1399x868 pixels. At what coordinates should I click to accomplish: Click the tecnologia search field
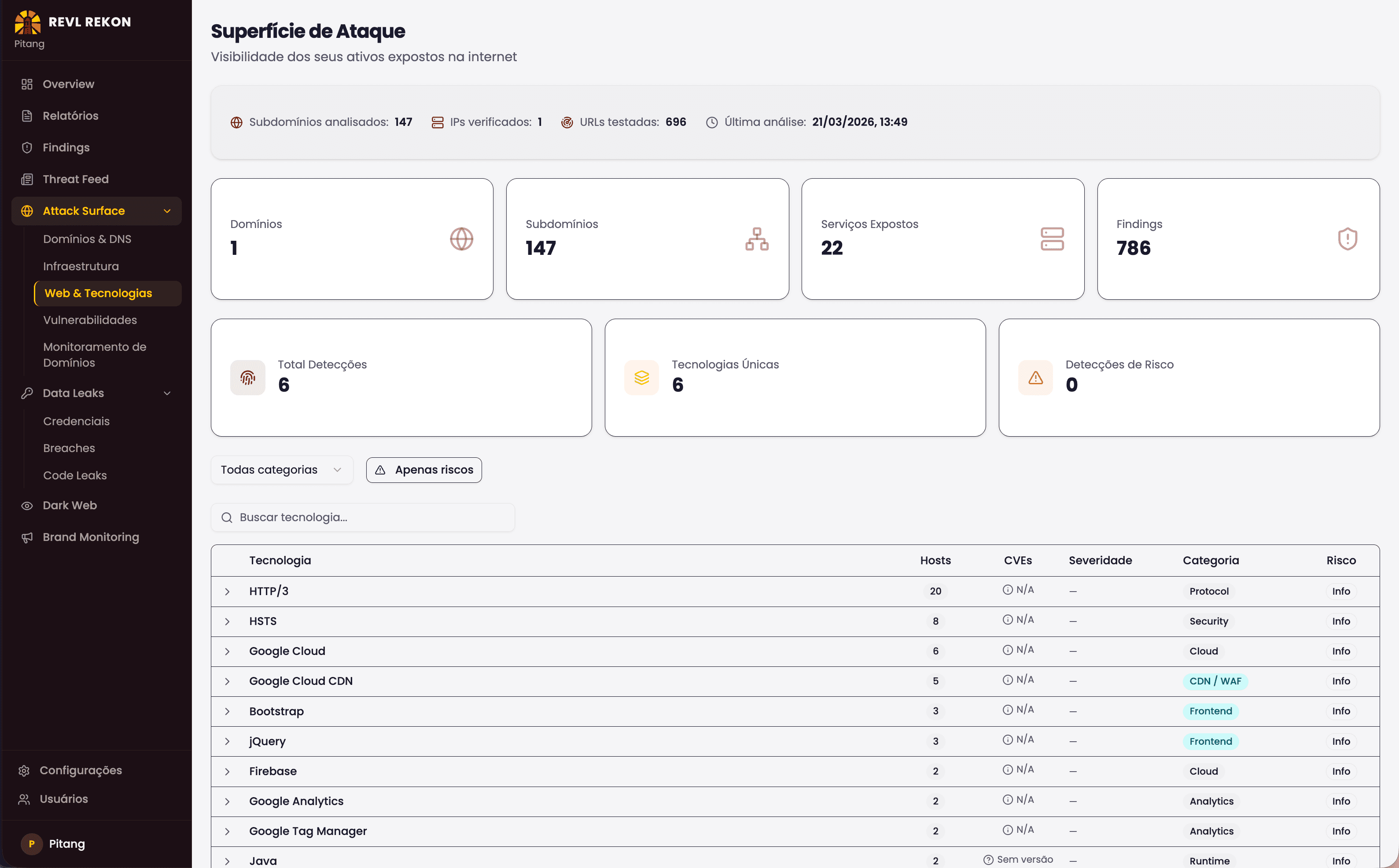(x=362, y=517)
